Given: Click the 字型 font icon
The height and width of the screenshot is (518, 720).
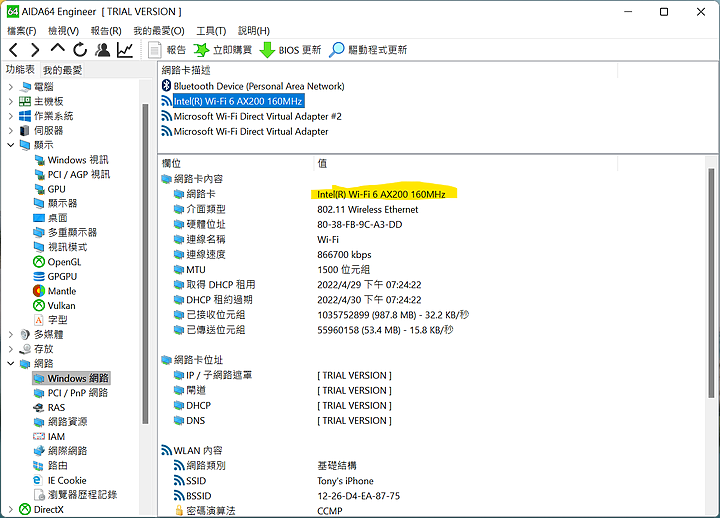Looking at the screenshot, I should [39, 320].
